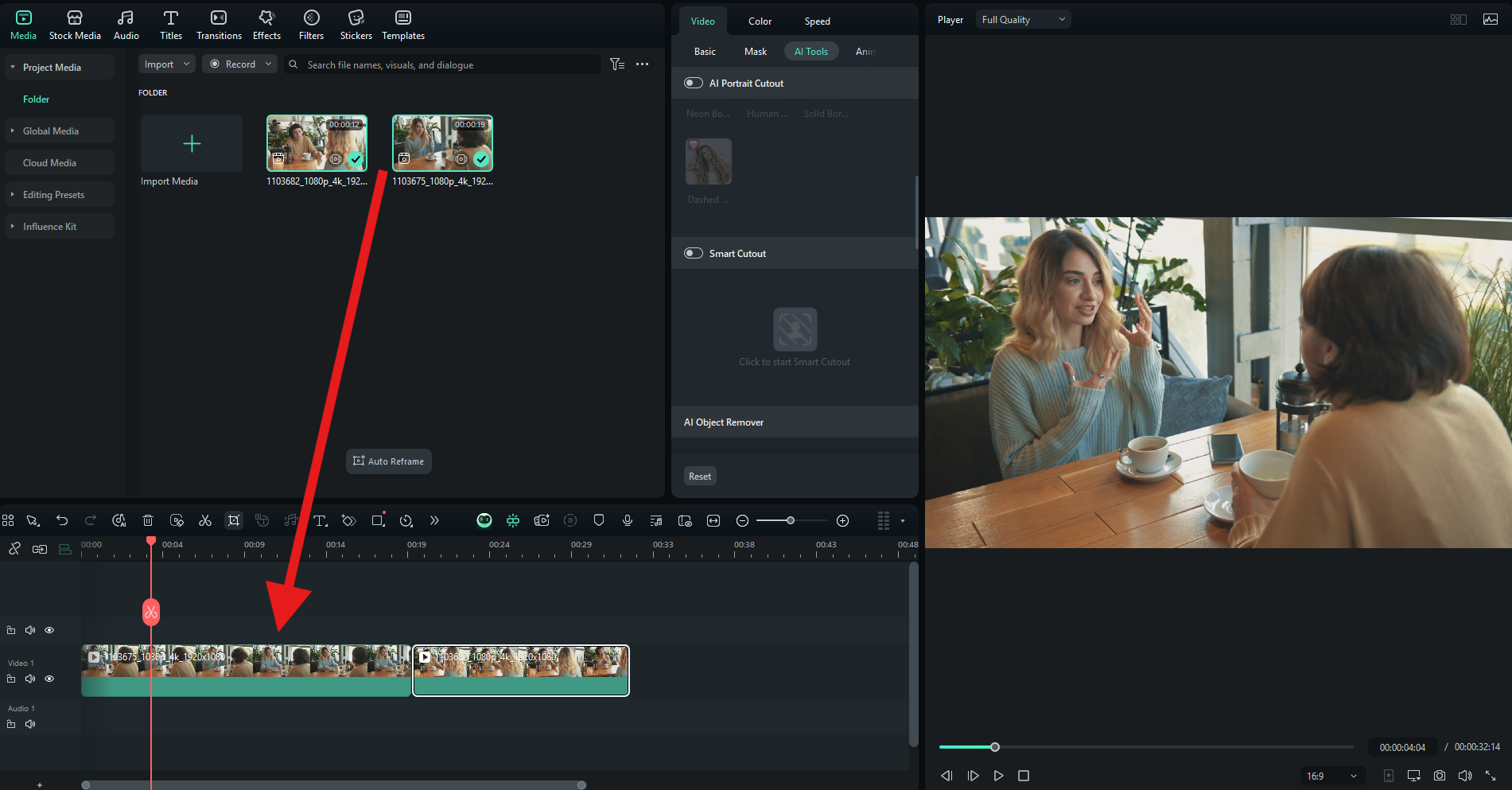Click the Voiceover microphone icon

click(628, 520)
